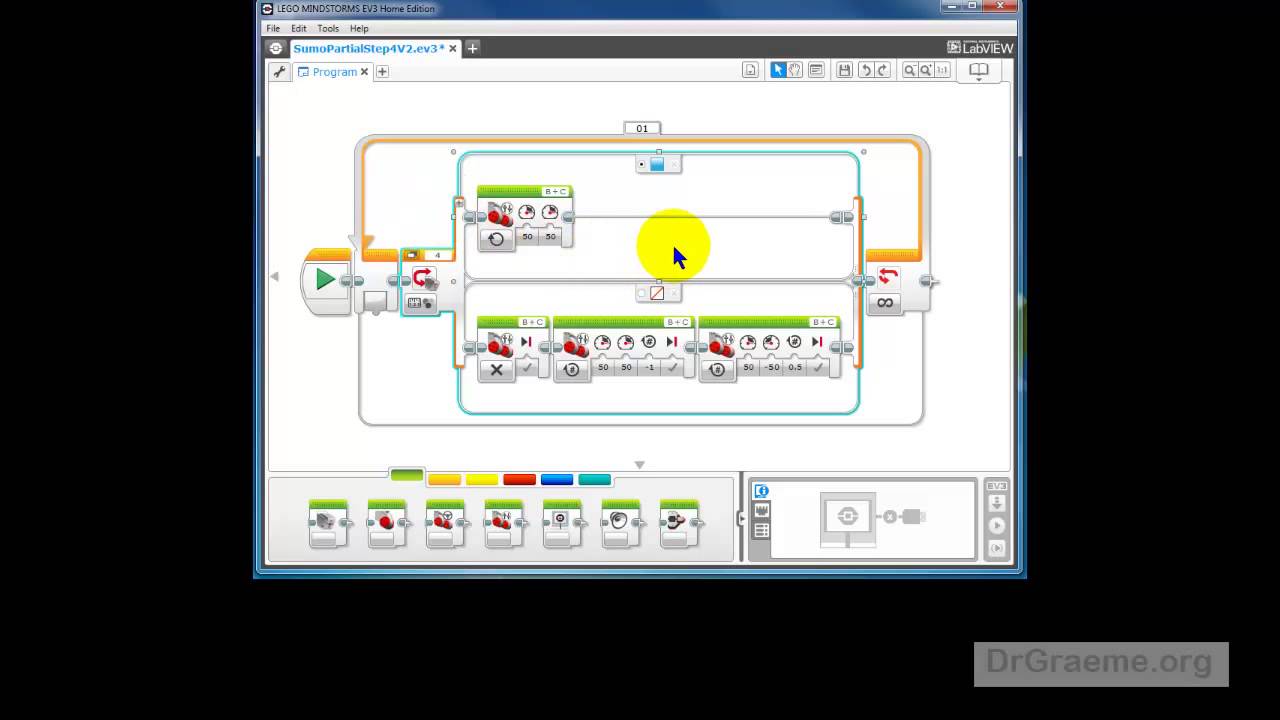Pick the Medium Motor block from palette

(328, 523)
